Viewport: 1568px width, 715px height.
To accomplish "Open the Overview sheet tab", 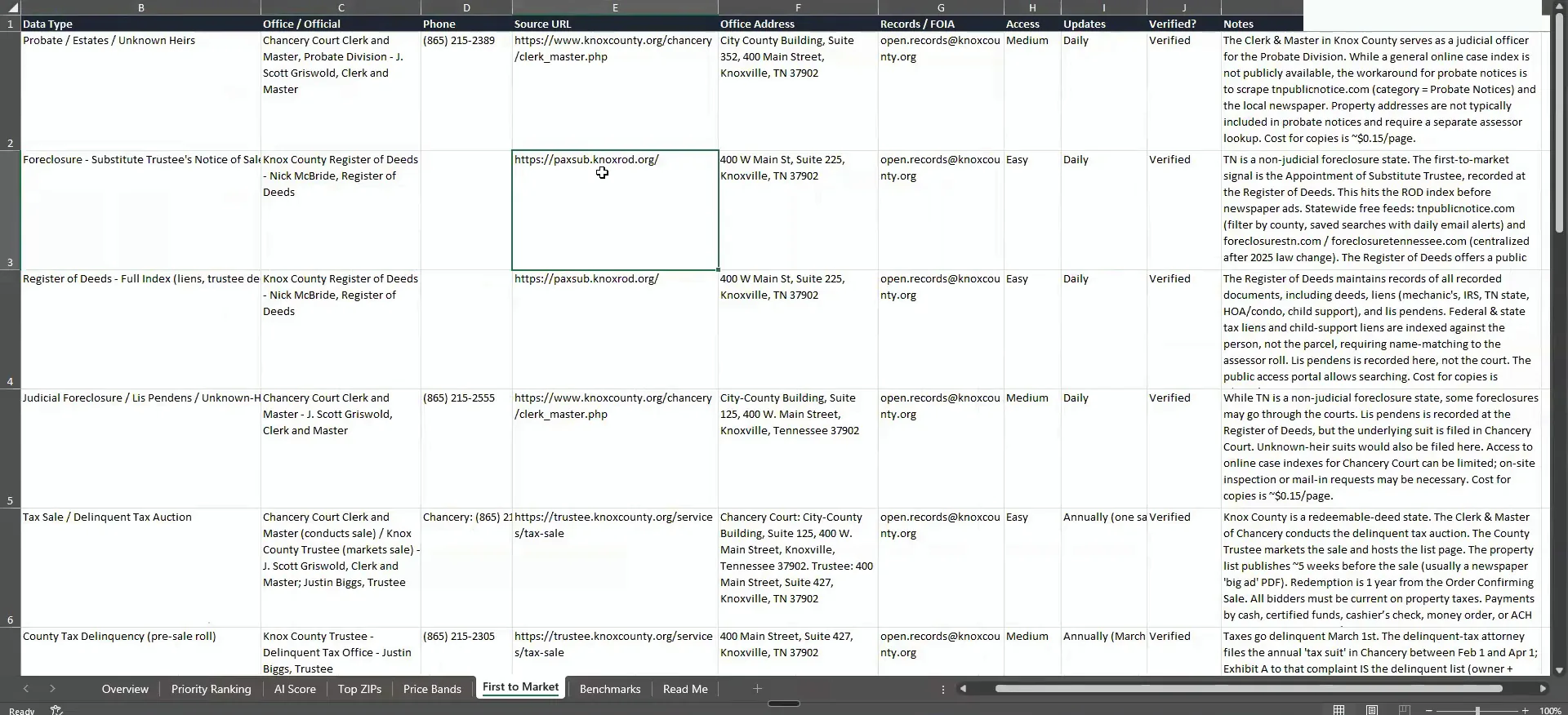I will click(125, 689).
